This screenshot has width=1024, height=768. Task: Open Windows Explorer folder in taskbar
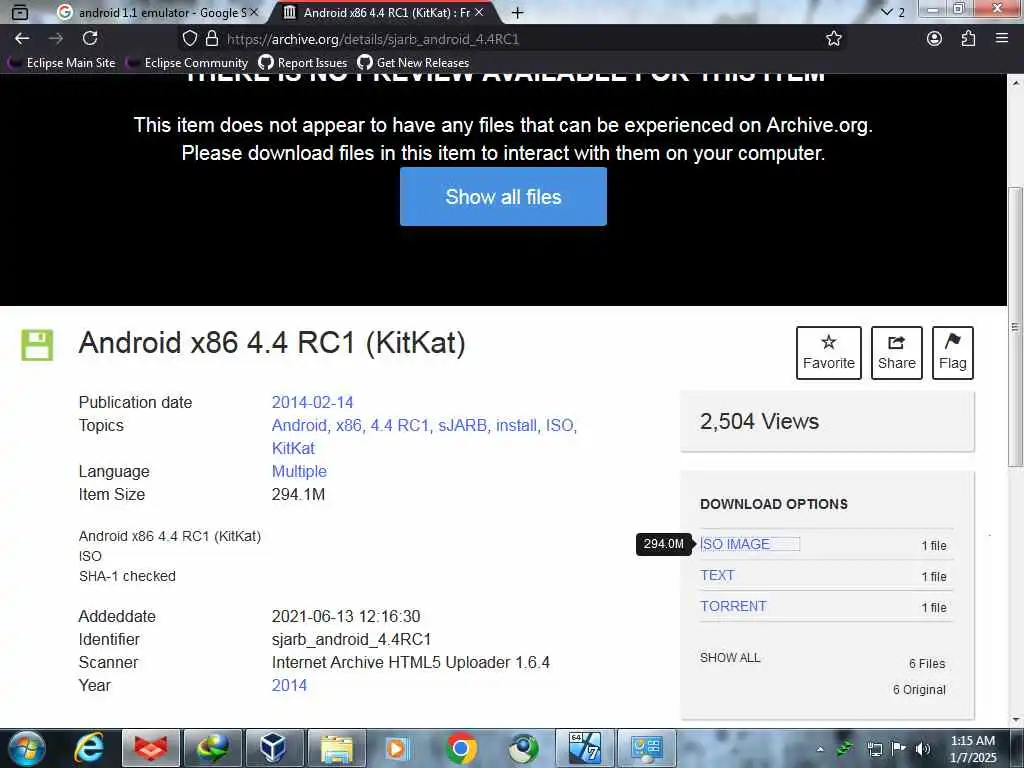pyautogui.click(x=336, y=748)
